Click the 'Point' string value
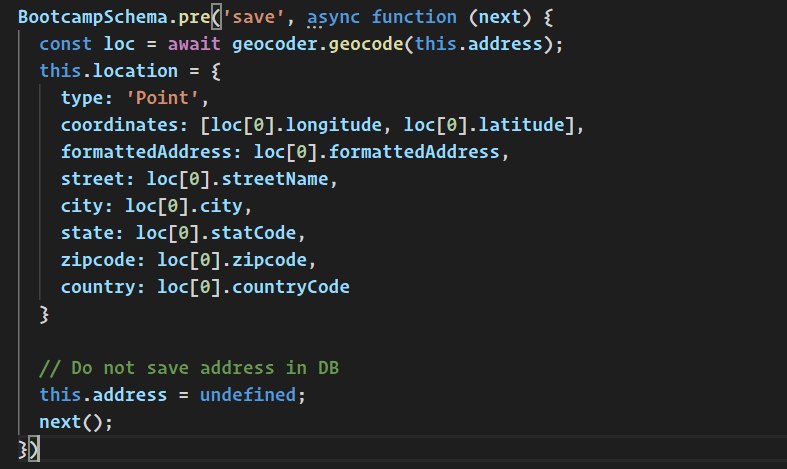The width and height of the screenshot is (787, 469). click(162, 98)
